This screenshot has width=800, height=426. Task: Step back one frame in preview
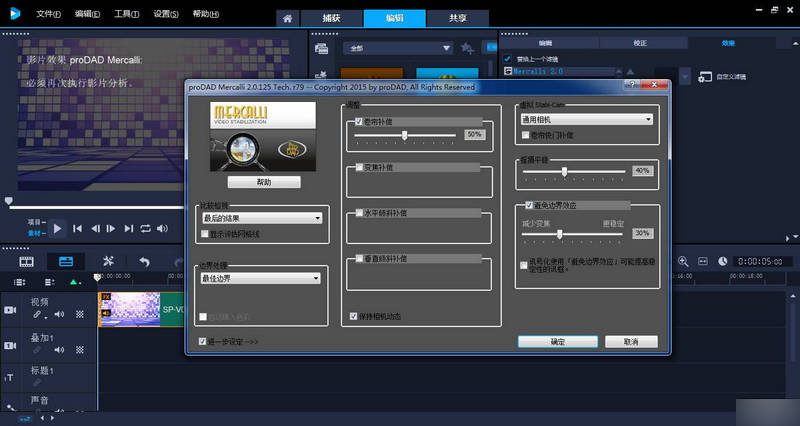click(x=95, y=229)
